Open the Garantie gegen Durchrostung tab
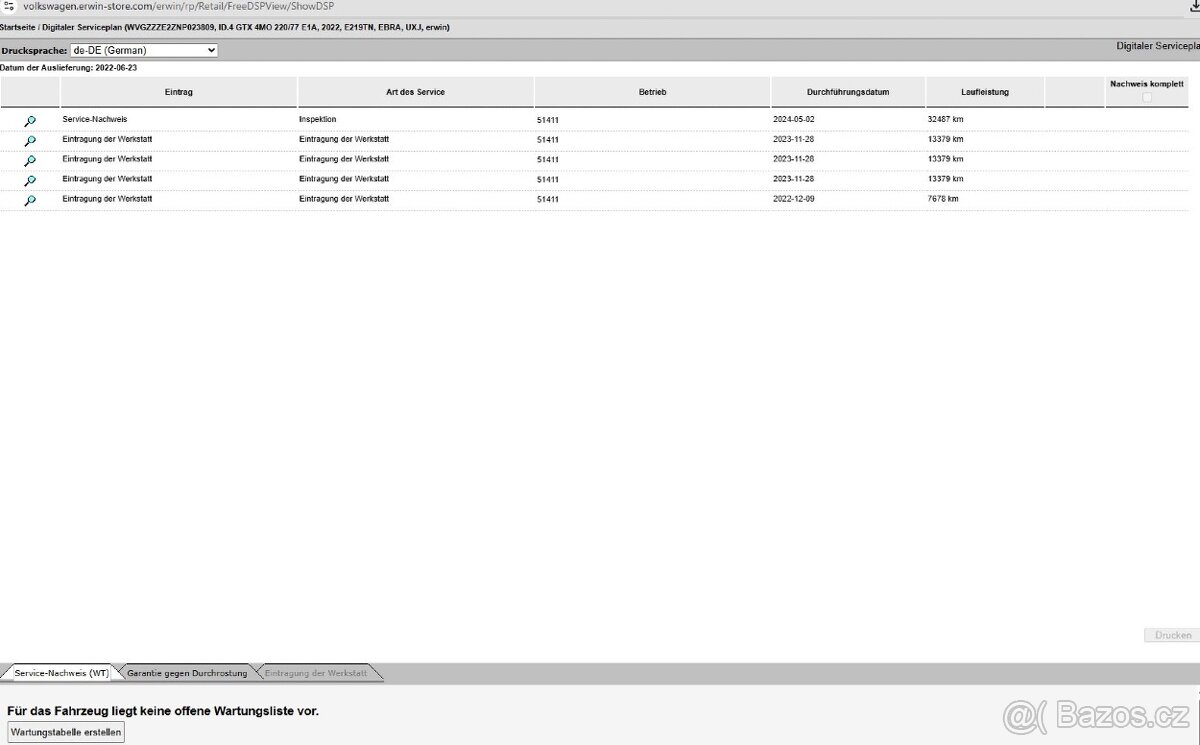This screenshot has height=745, width=1200. pos(186,673)
